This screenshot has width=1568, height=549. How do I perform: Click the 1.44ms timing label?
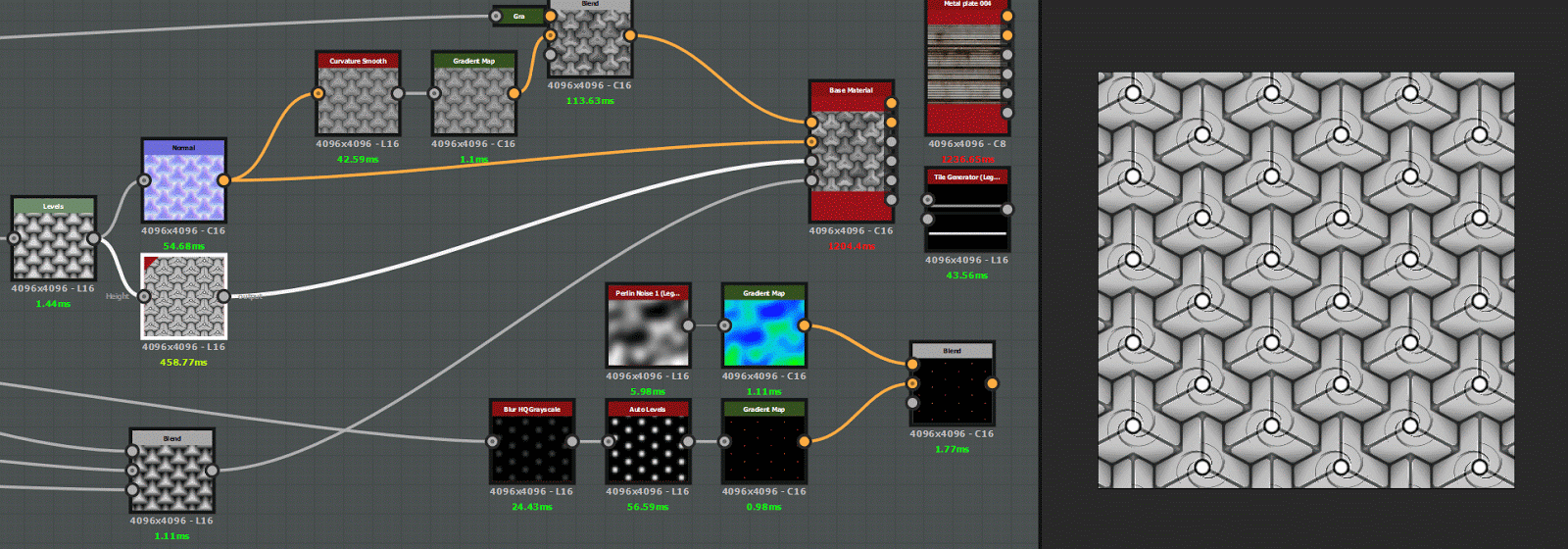coord(53,304)
